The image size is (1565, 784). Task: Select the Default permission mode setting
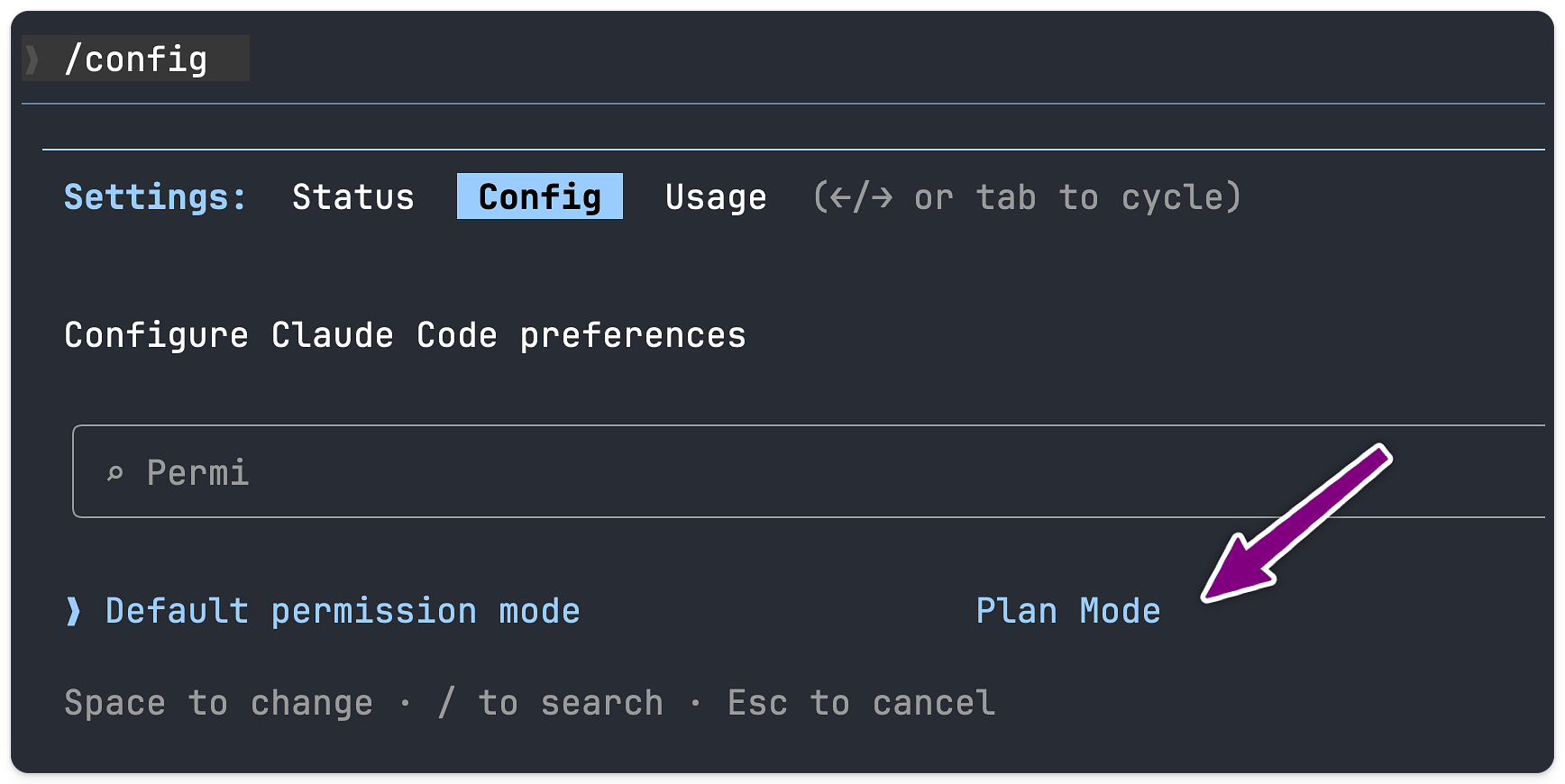click(x=343, y=611)
